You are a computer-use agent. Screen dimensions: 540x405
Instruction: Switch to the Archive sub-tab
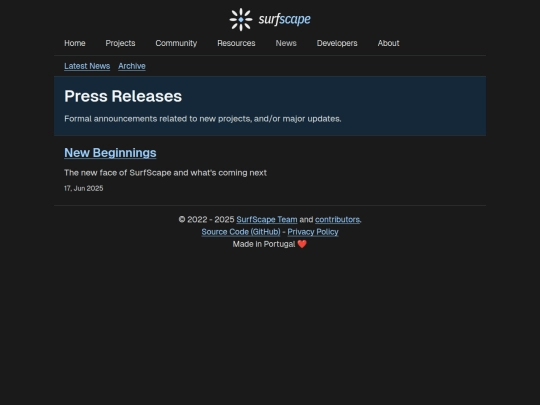point(132,66)
